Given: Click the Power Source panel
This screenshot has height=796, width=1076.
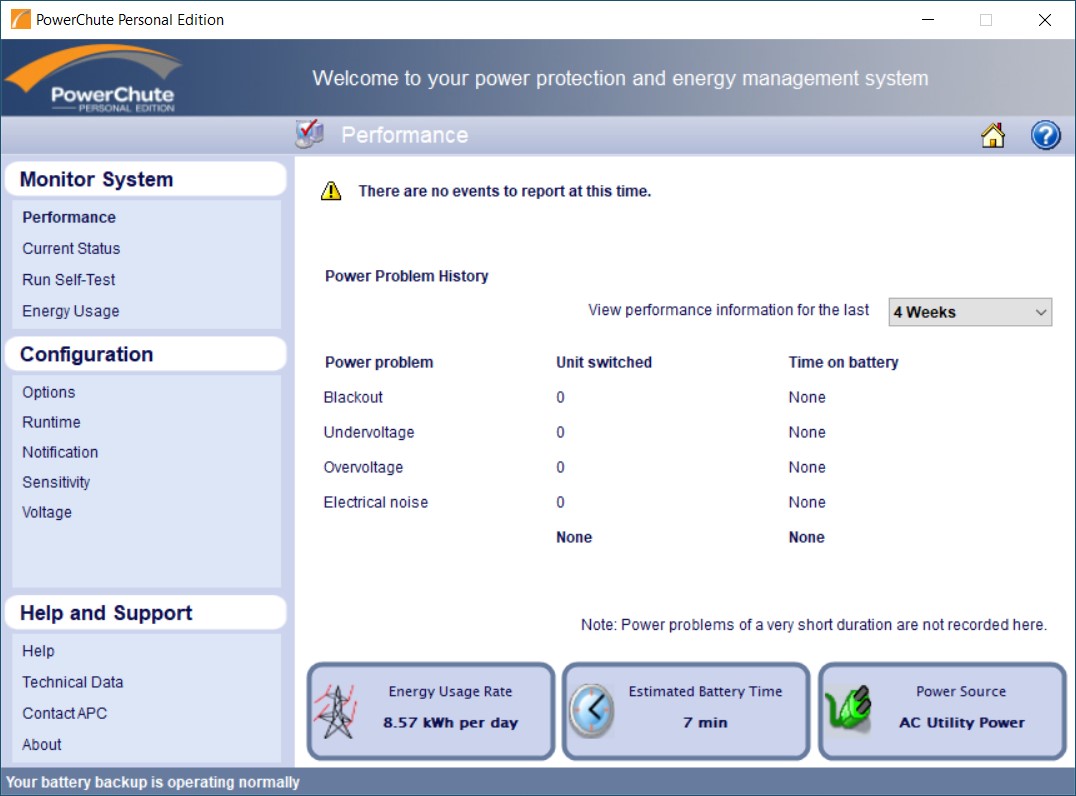Looking at the screenshot, I should (942, 711).
